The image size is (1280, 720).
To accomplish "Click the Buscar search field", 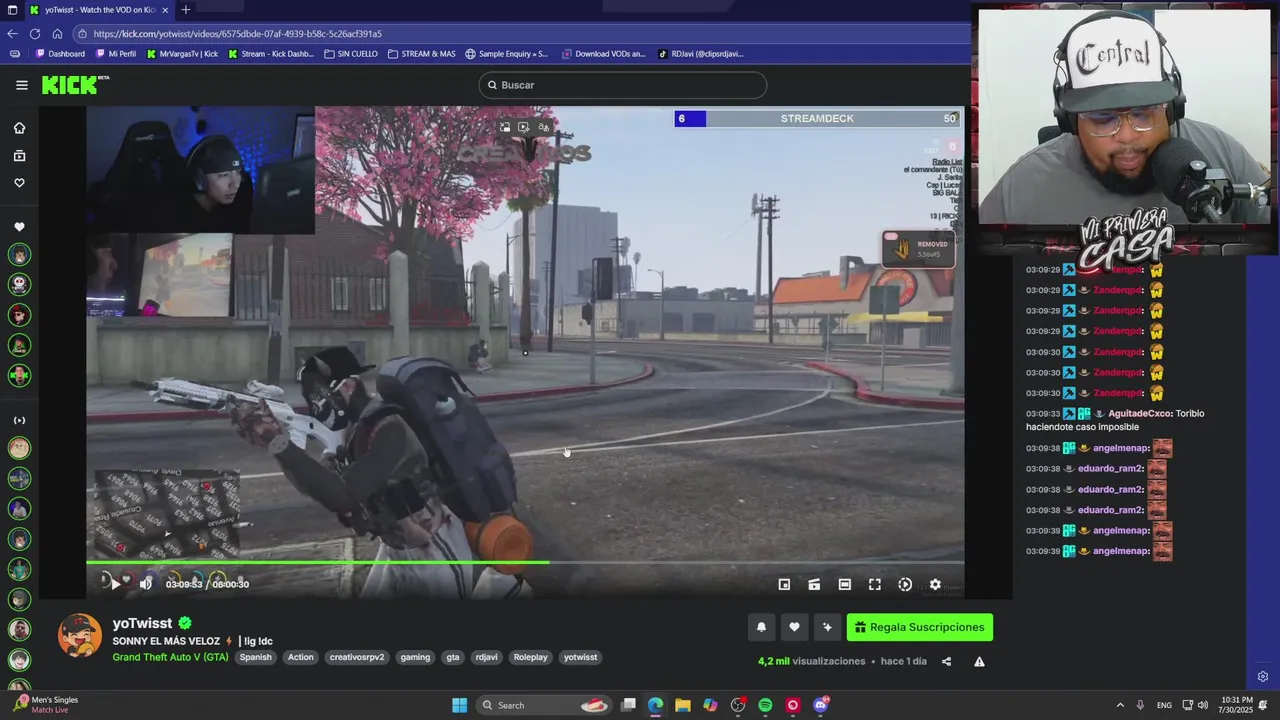I will (622, 85).
